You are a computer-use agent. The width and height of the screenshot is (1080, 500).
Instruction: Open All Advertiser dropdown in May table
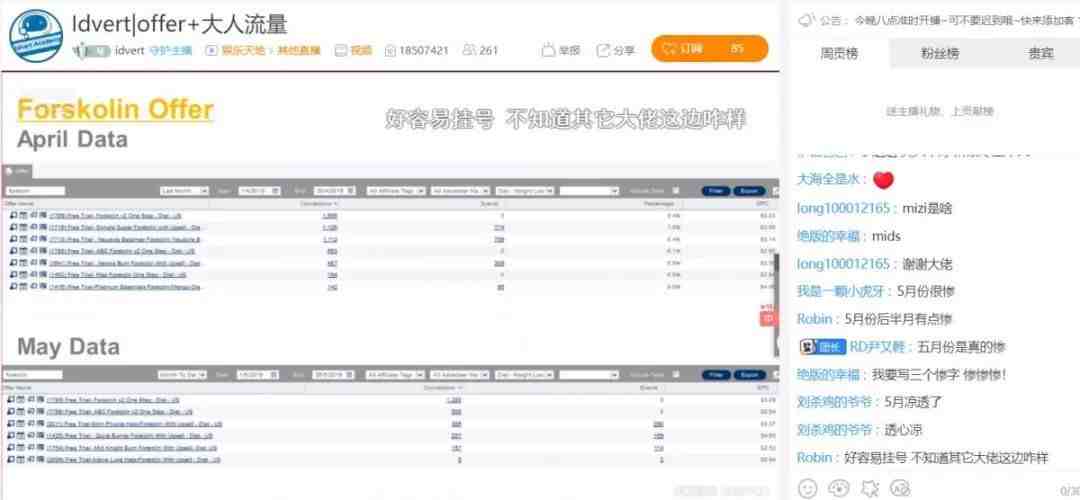(x=460, y=375)
